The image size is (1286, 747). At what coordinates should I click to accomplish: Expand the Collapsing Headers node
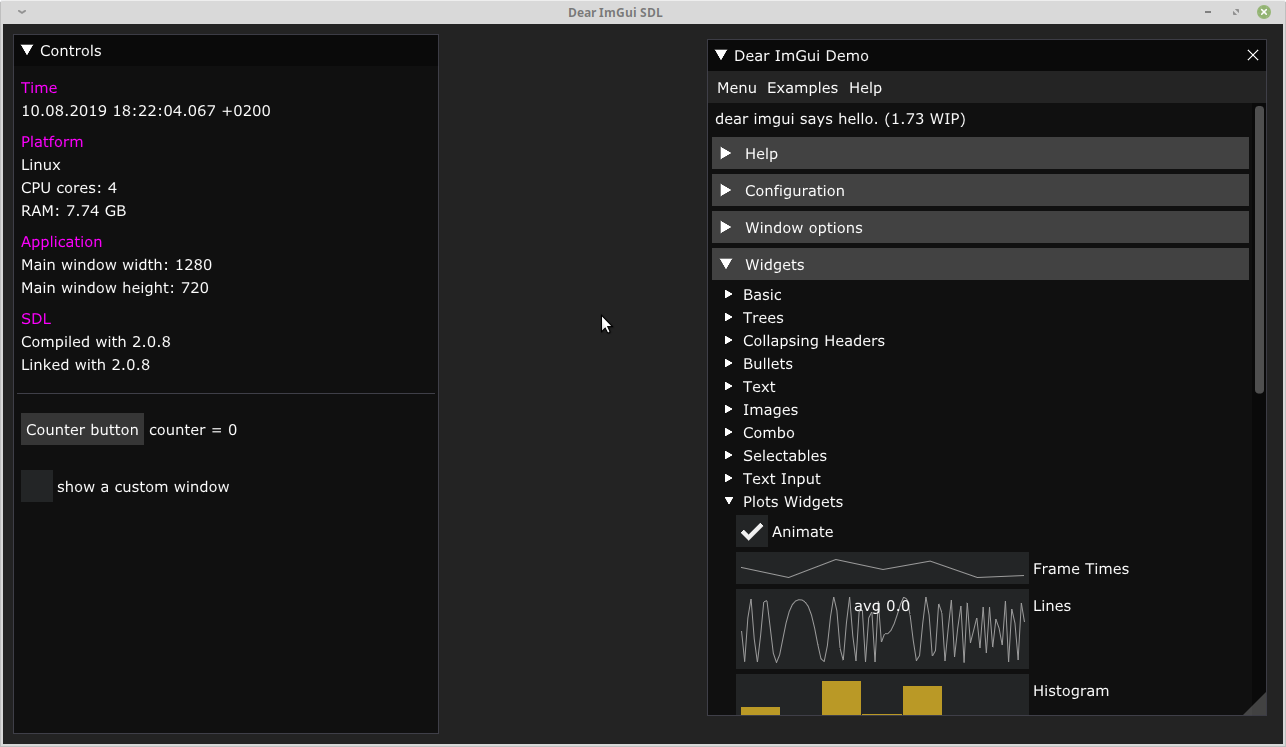click(x=729, y=340)
